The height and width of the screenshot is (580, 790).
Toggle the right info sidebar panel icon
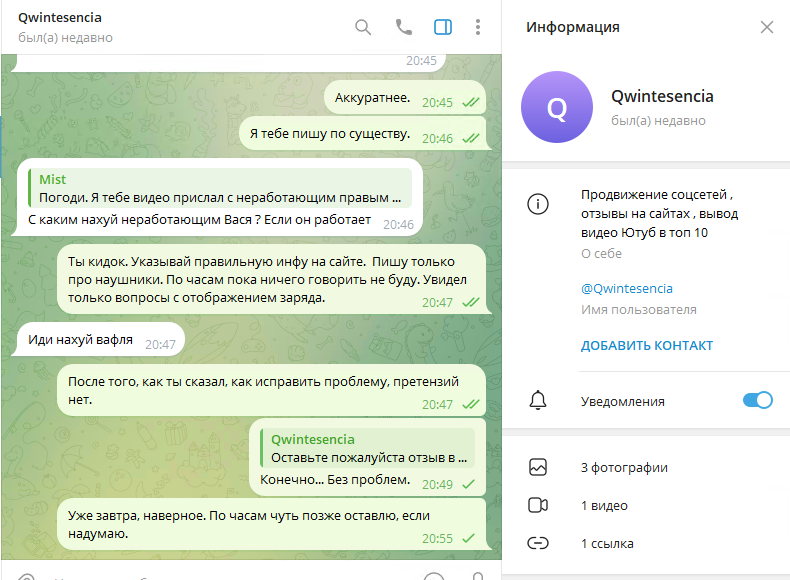click(443, 27)
